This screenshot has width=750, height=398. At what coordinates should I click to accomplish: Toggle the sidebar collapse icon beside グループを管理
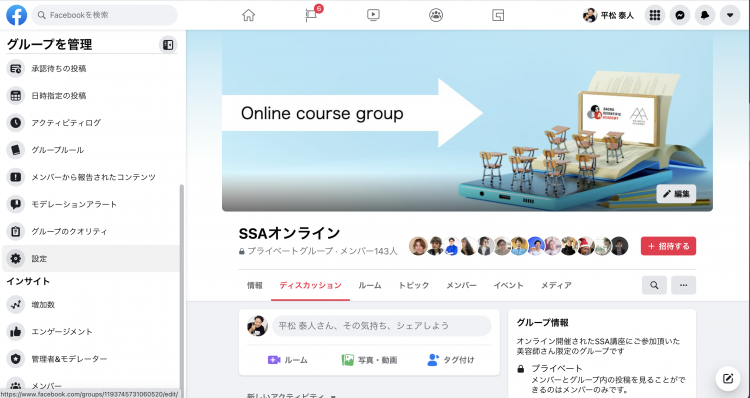[168, 44]
